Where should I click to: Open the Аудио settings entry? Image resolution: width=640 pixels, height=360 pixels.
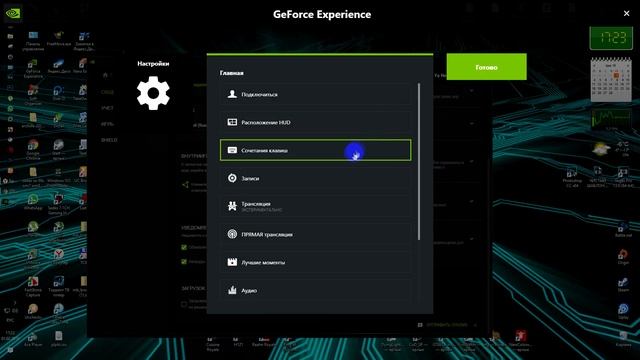[315, 290]
